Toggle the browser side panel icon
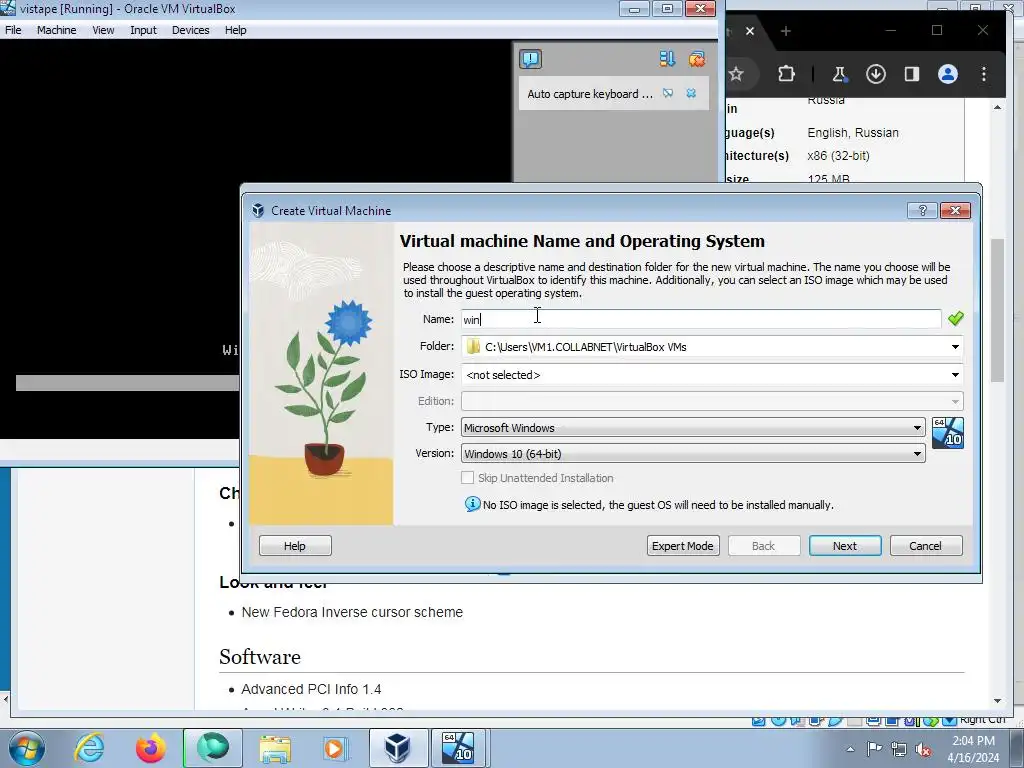1024x768 pixels. 912,74
